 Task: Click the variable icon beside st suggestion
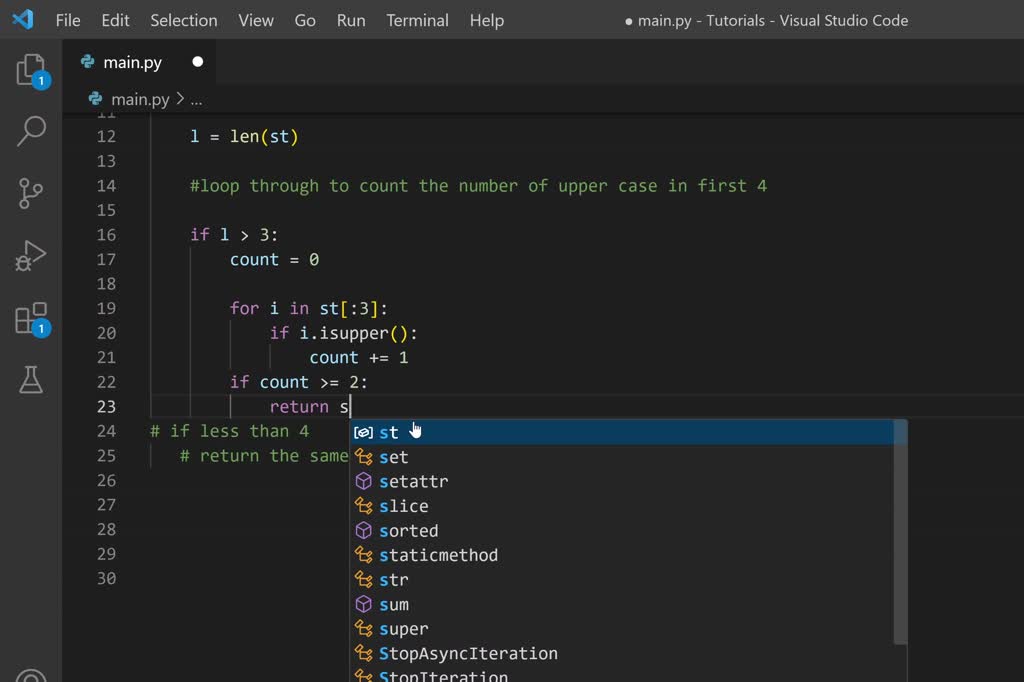point(363,432)
